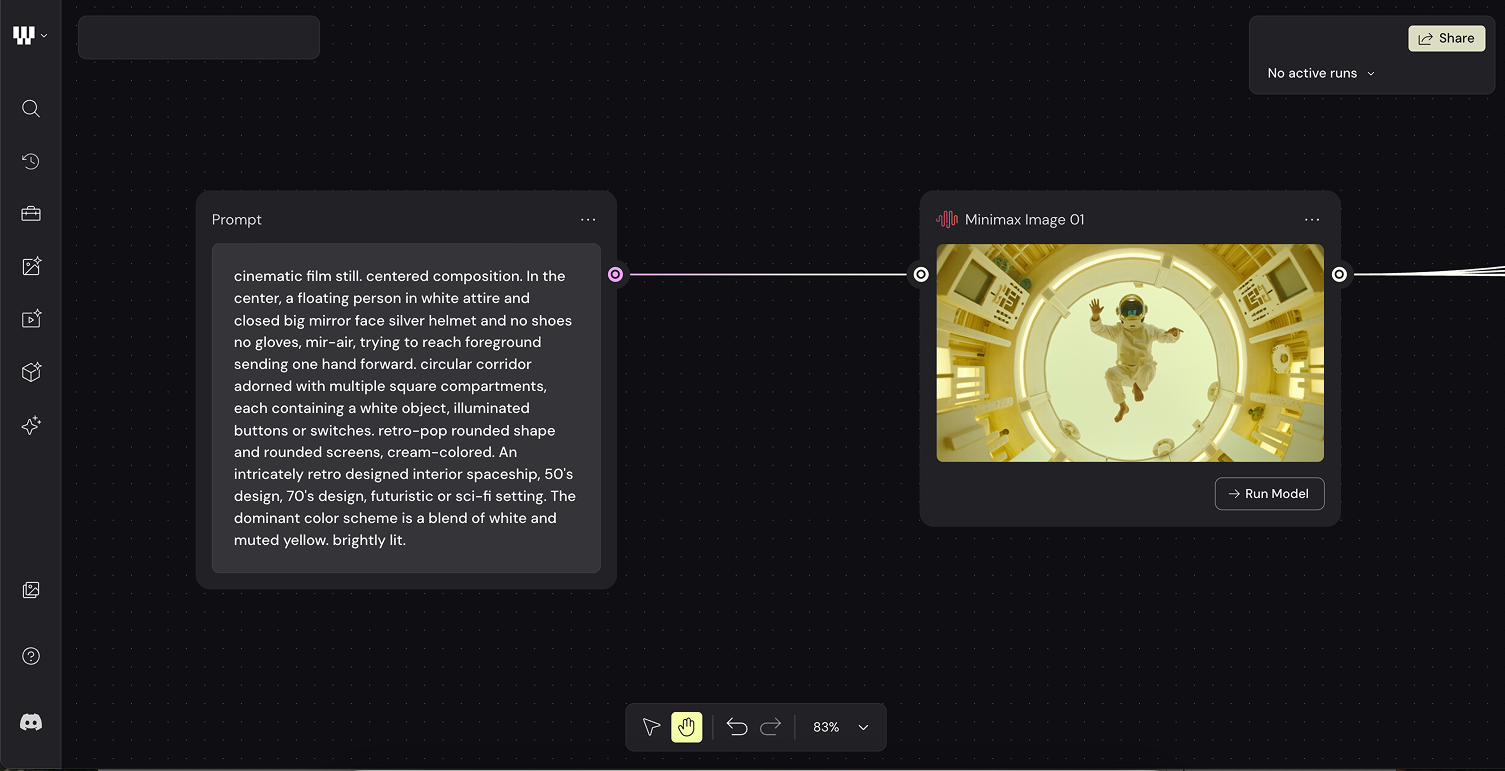Image resolution: width=1505 pixels, height=771 pixels.
Task: Select the image models sidebar icon
Action: click(31, 266)
